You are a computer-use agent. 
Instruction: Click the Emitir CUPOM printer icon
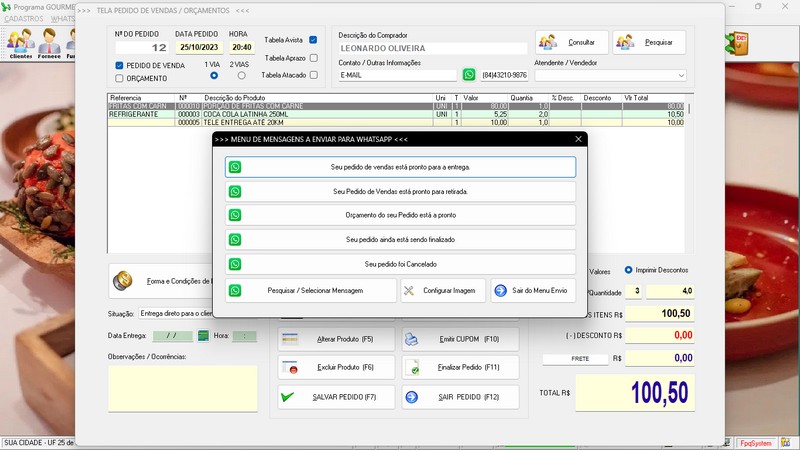(411, 339)
